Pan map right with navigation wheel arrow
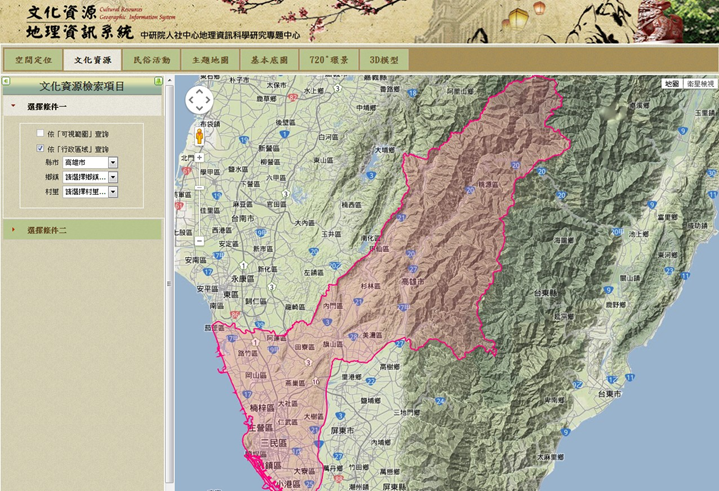The height and width of the screenshot is (491, 719). click(209, 101)
